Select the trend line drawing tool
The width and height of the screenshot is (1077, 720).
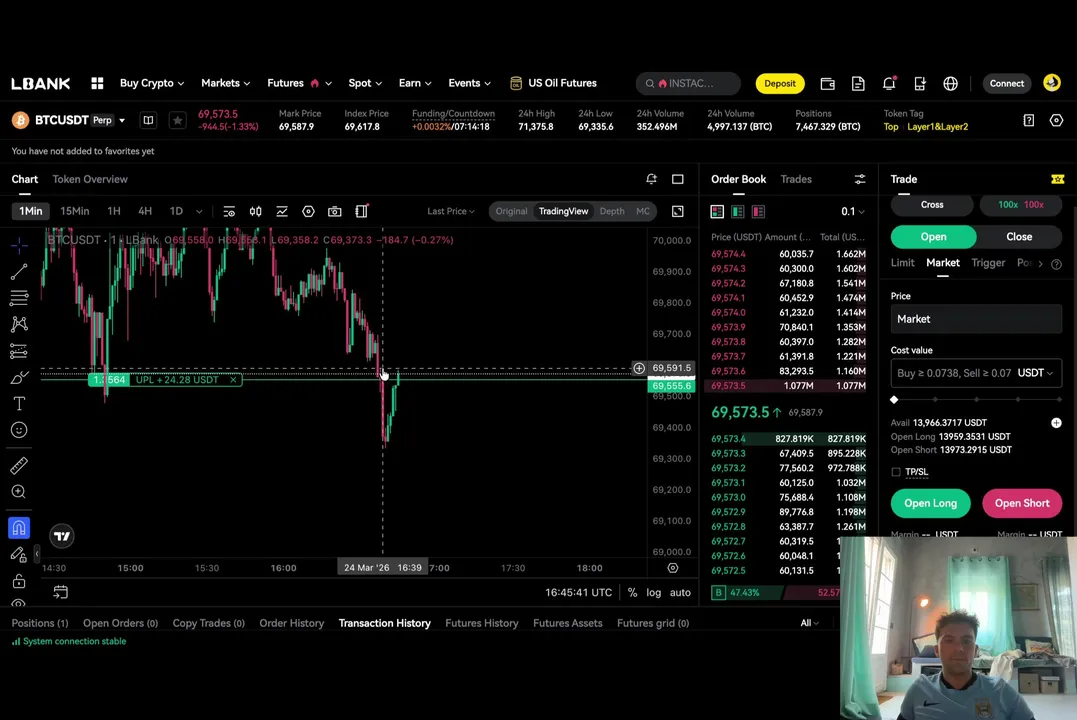pyautogui.click(x=19, y=271)
